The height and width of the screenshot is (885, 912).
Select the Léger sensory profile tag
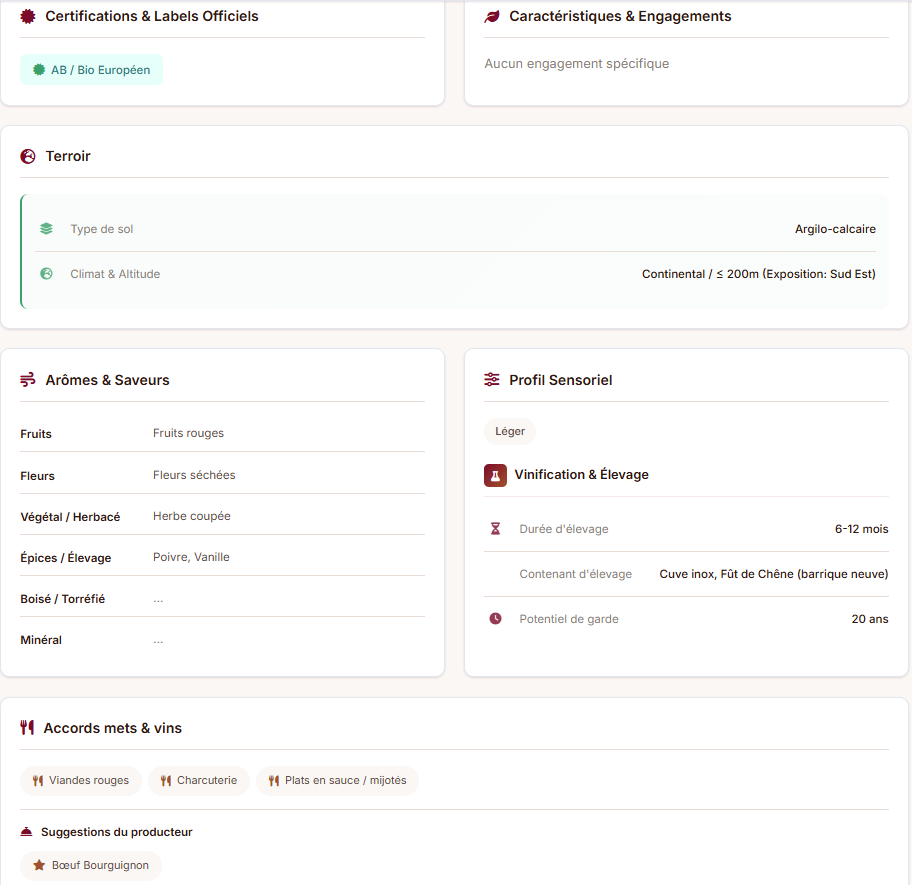510,432
